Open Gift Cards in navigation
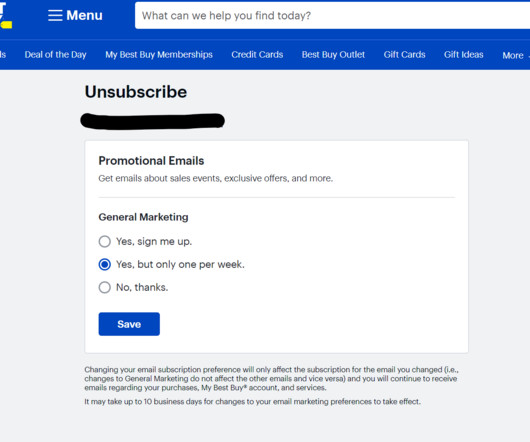This screenshot has height=442, width=530. pos(404,55)
